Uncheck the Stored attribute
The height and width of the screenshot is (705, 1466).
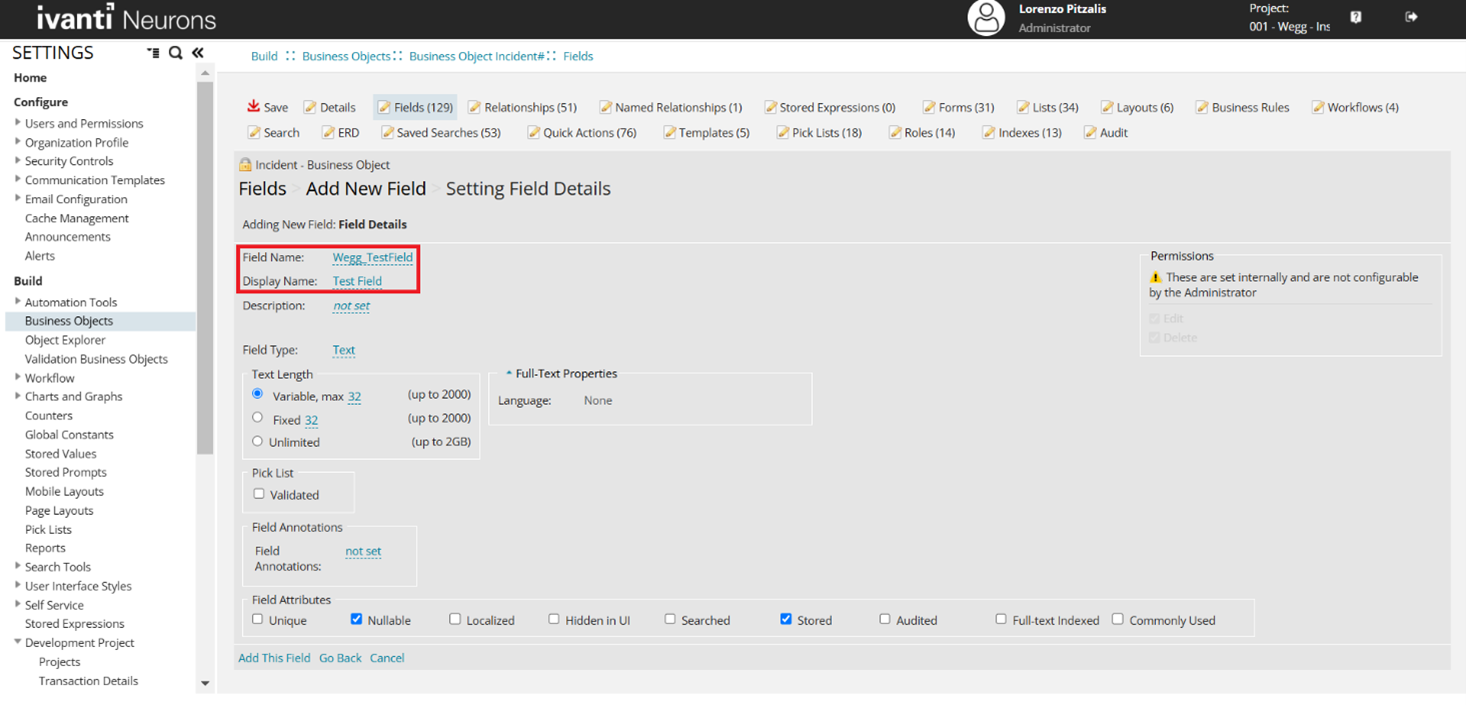pyautogui.click(x=786, y=619)
